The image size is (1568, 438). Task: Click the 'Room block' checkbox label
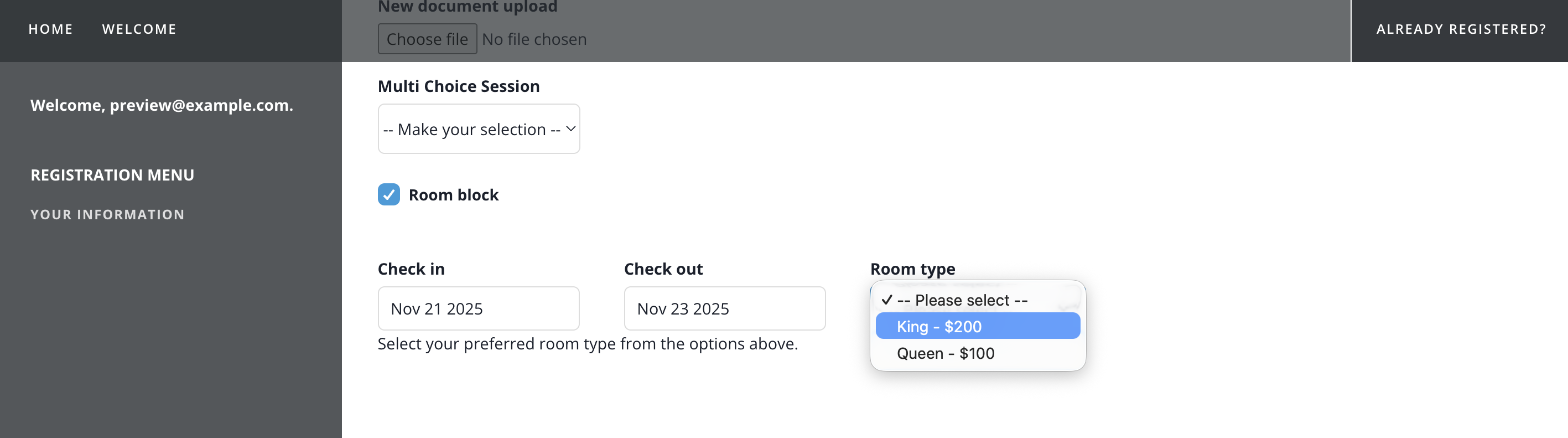tap(453, 195)
